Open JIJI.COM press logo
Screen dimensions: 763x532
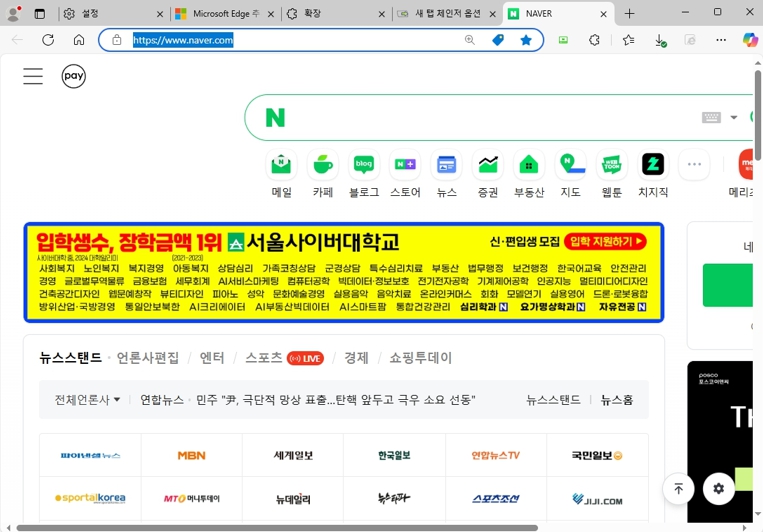click(597, 498)
